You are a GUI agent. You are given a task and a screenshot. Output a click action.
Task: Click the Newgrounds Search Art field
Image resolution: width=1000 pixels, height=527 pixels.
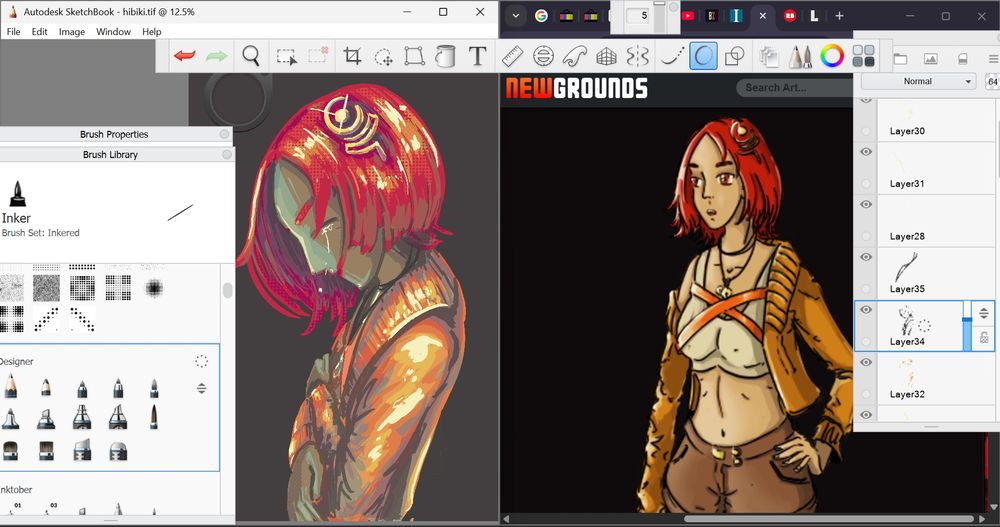pyautogui.click(x=794, y=88)
